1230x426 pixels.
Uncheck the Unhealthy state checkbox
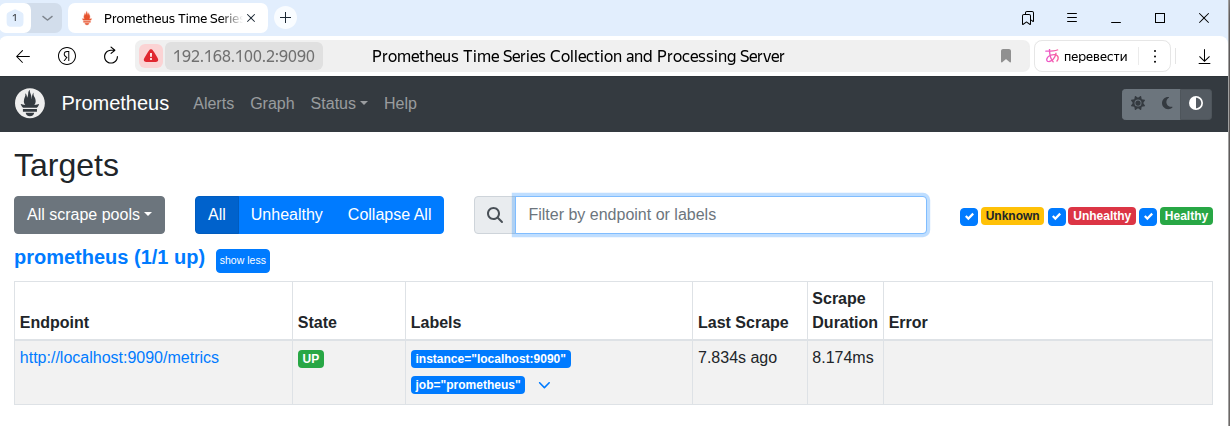pyautogui.click(x=1056, y=216)
